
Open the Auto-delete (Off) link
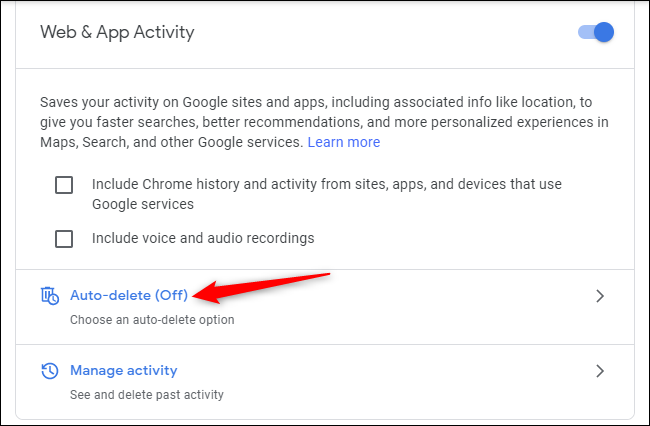click(129, 296)
